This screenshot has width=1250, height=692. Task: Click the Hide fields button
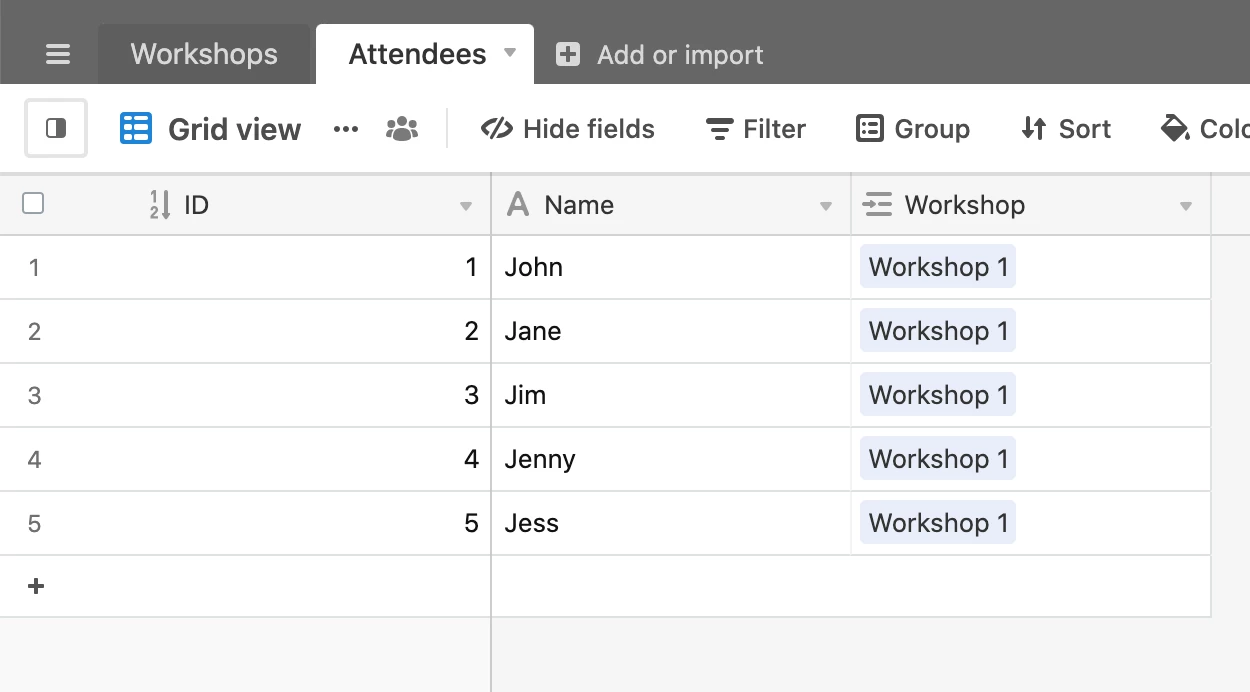click(568, 128)
